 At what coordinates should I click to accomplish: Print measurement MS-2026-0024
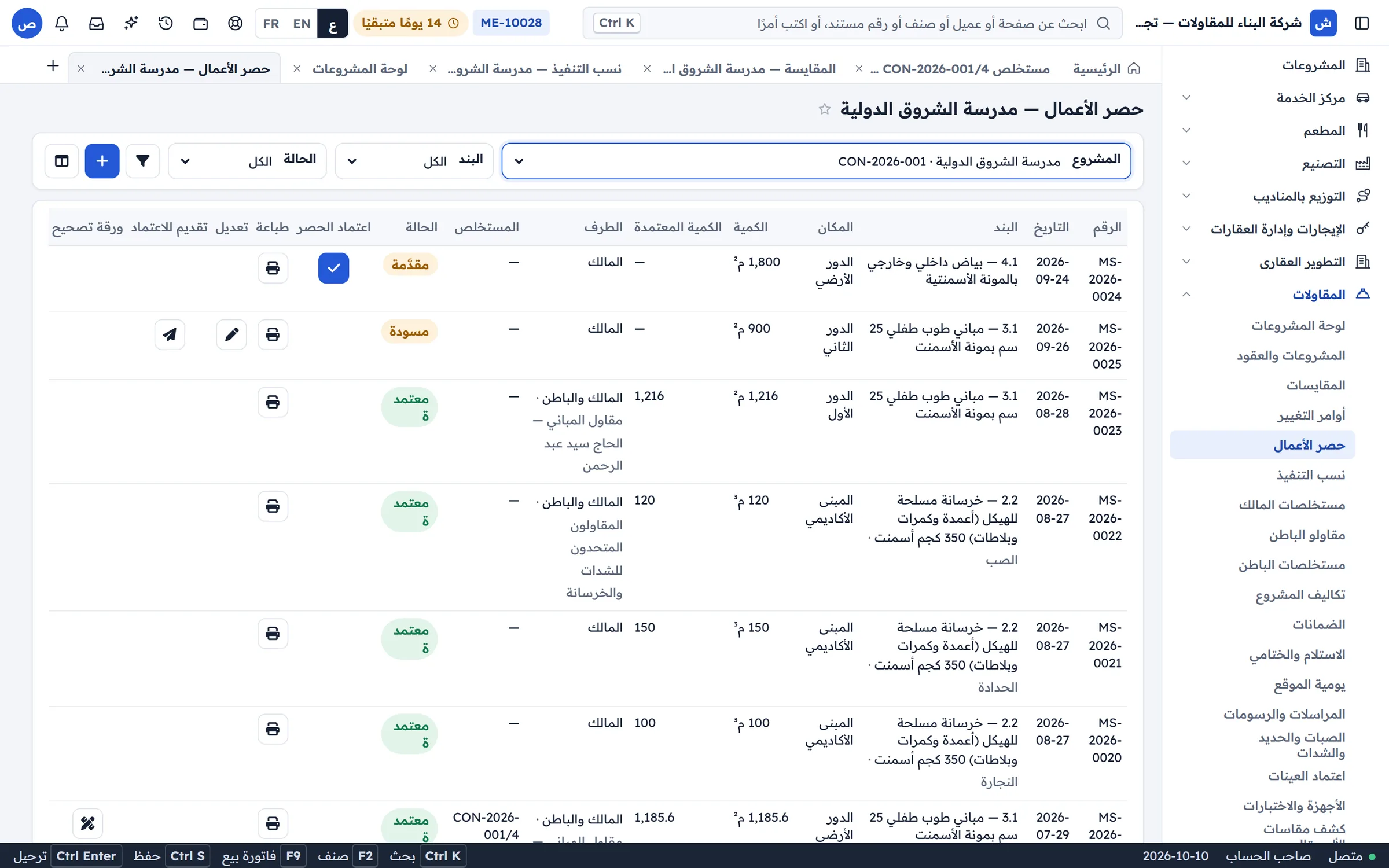pos(273,268)
